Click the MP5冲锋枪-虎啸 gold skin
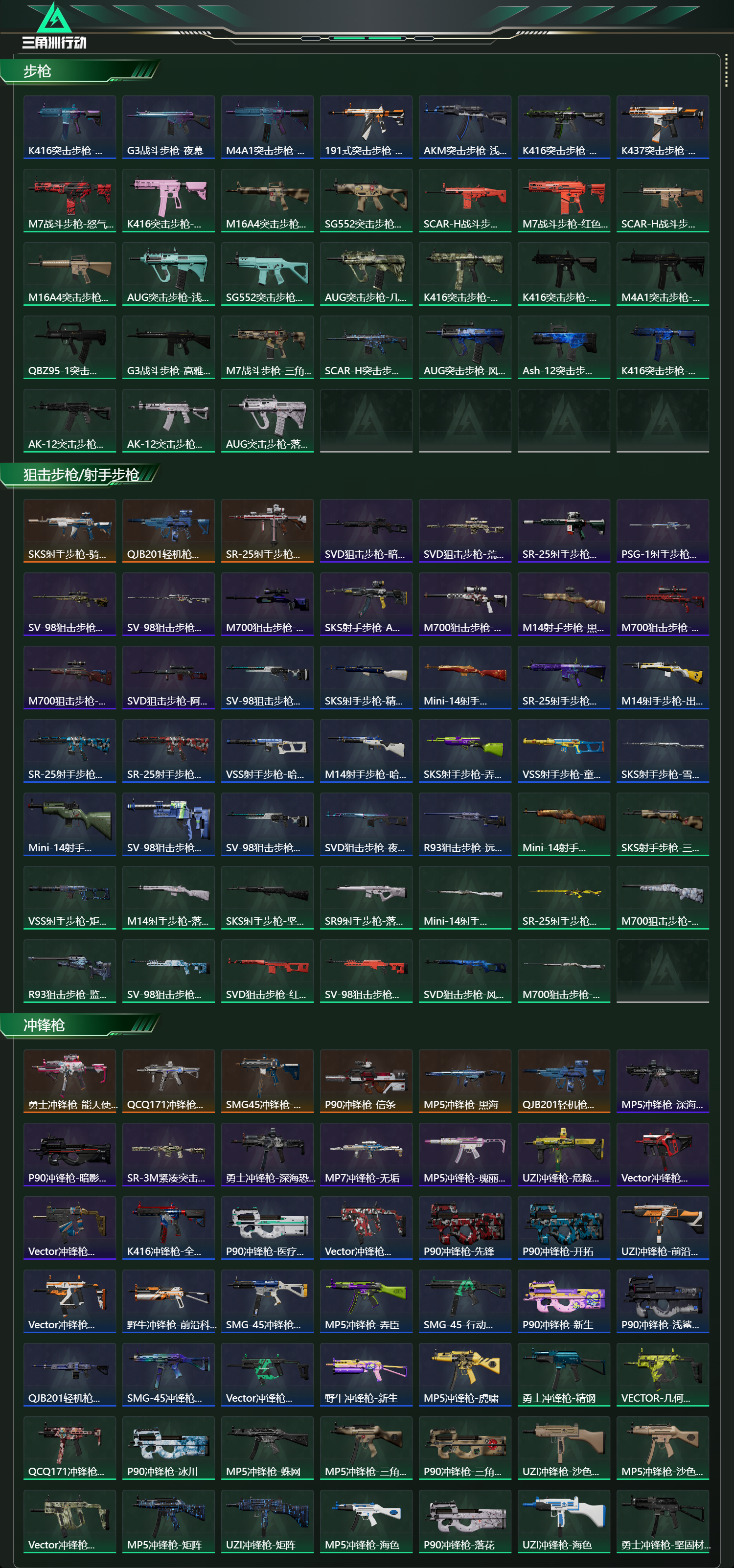The image size is (734, 1568). (465, 1374)
